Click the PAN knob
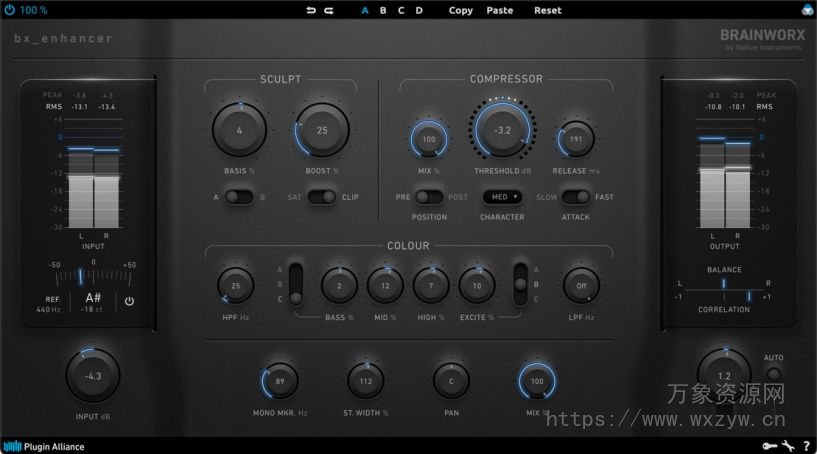Viewport: 817px width, 454px height. 451,381
